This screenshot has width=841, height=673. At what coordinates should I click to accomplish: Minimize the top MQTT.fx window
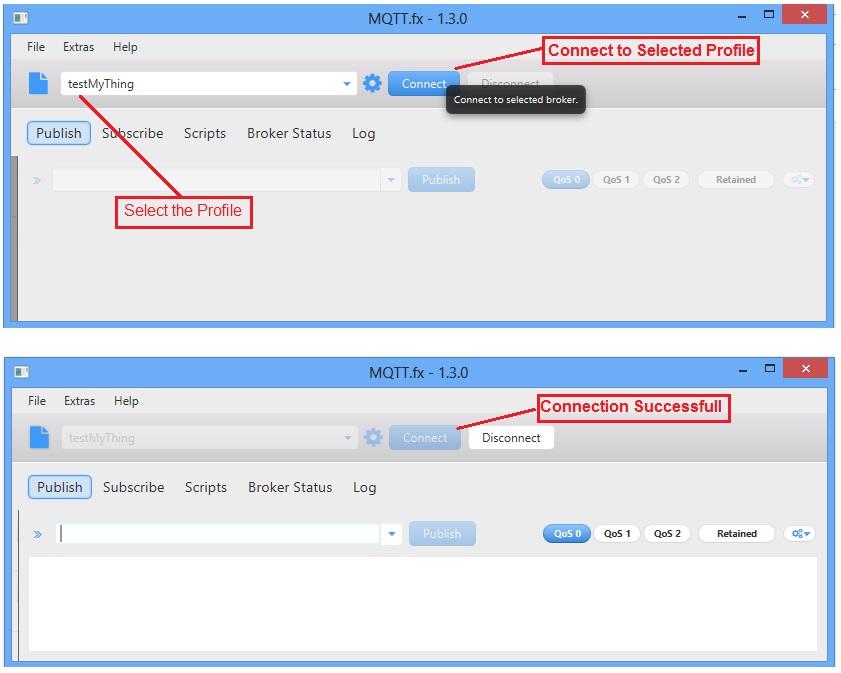click(742, 16)
